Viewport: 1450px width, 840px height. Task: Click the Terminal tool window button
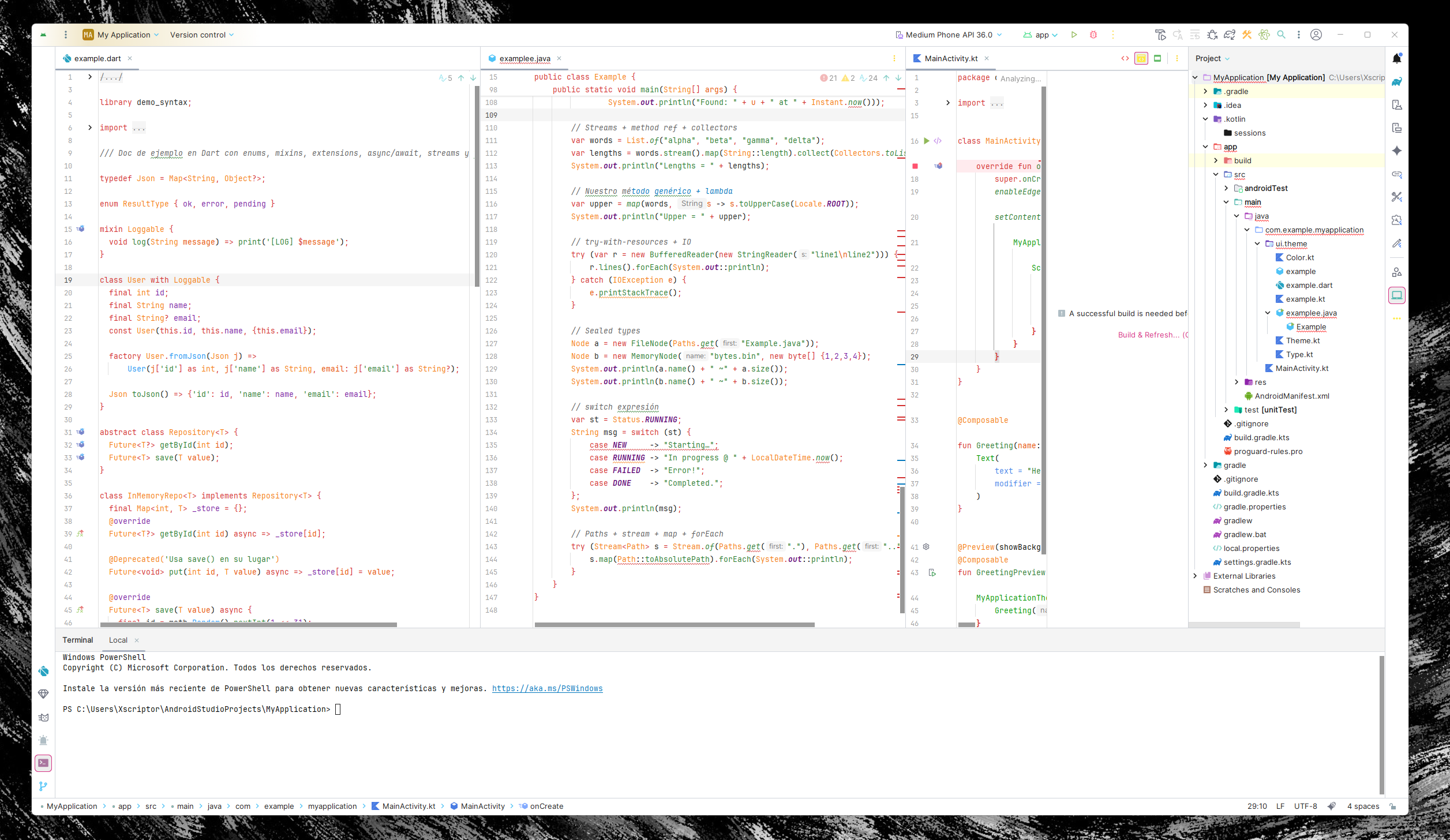point(43,763)
